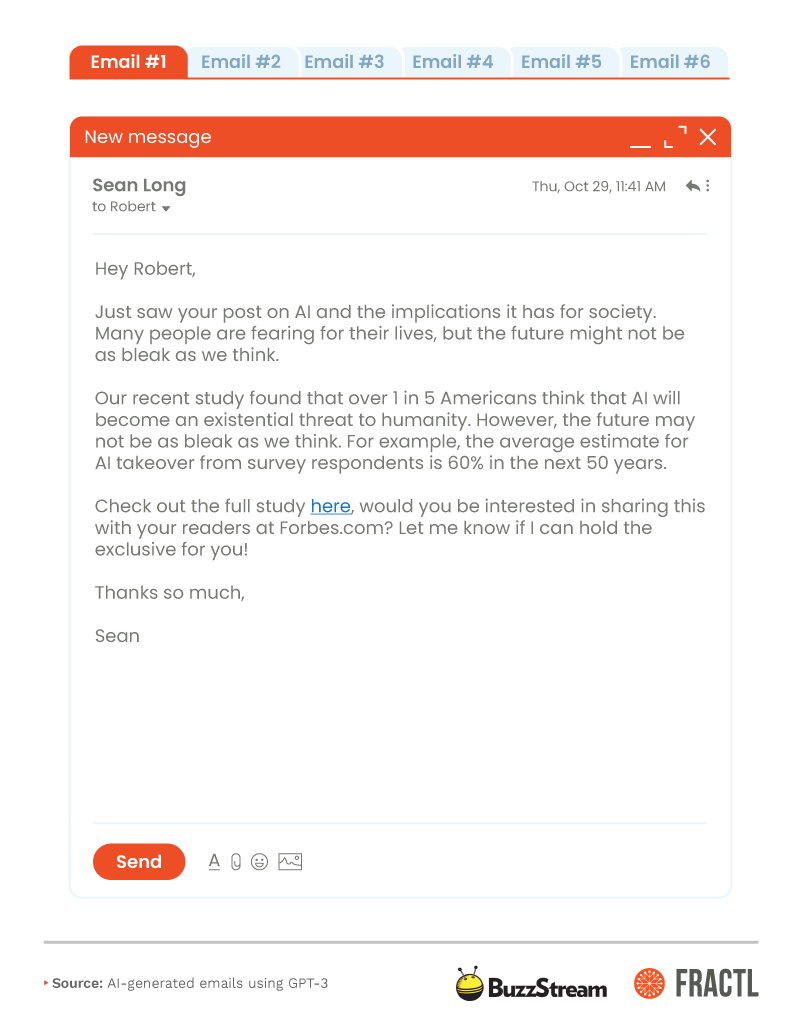Image resolution: width=801 pixels, height=1021 pixels.
Task: Close the New message window
Action: [708, 137]
